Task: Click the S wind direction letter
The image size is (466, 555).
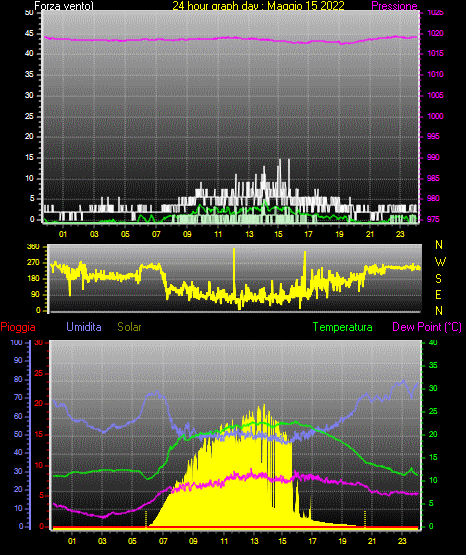Action: [438, 279]
